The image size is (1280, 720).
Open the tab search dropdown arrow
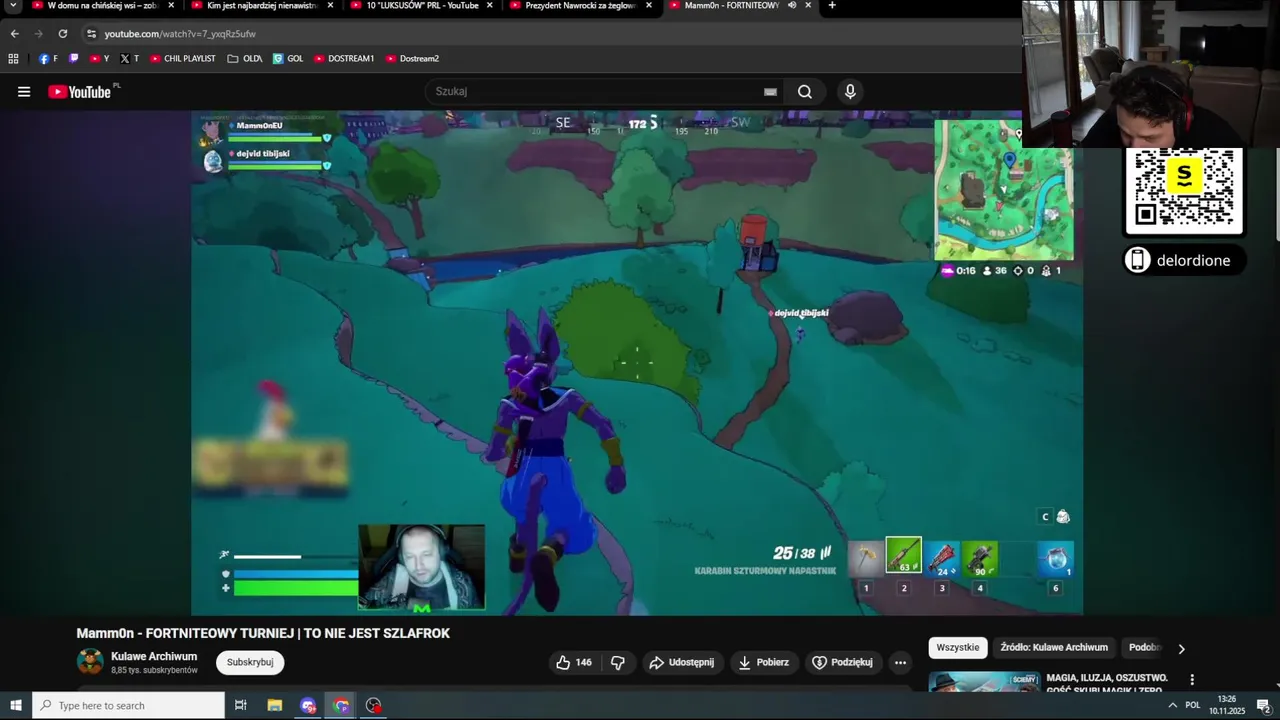[13, 5]
